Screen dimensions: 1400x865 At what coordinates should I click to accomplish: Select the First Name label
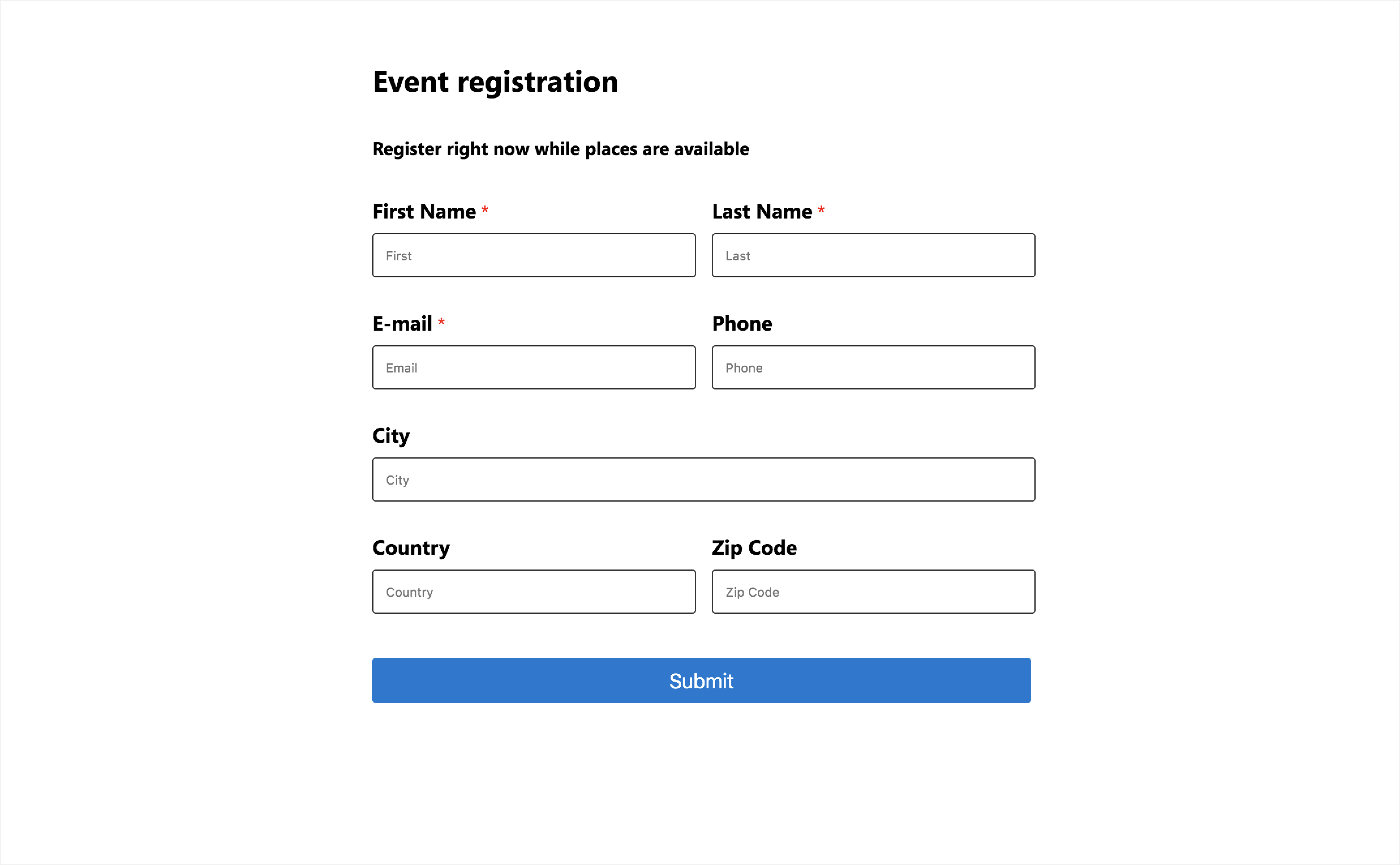(x=425, y=211)
